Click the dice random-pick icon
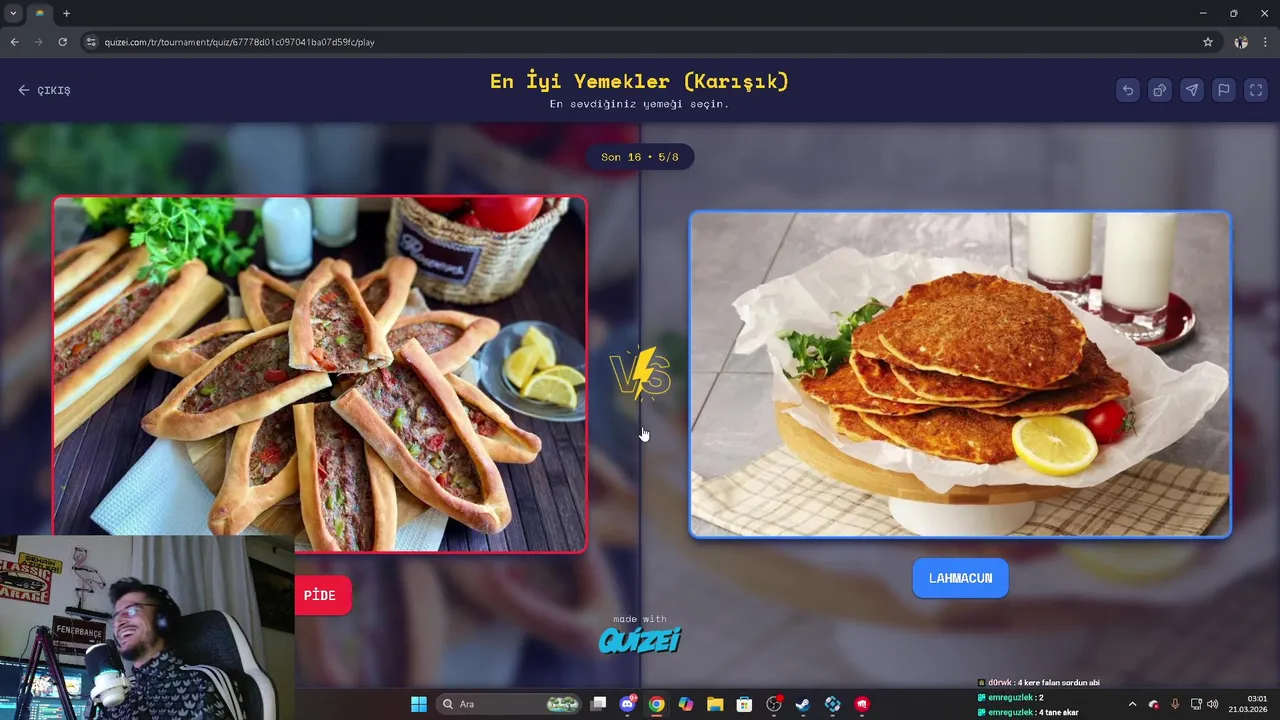The height and width of the screenshot is (720, 1280). click(1160, 90)
